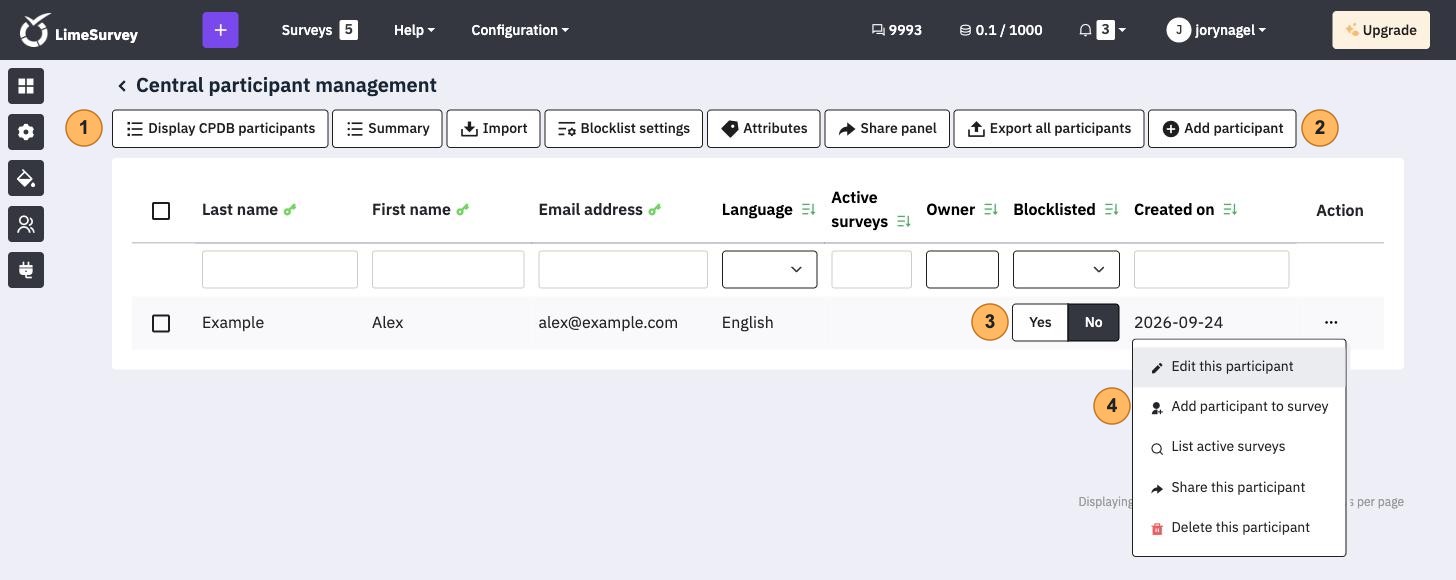1456x580 pixels.
Task: Choose Edit this participant
Action: click(1239, 367)
